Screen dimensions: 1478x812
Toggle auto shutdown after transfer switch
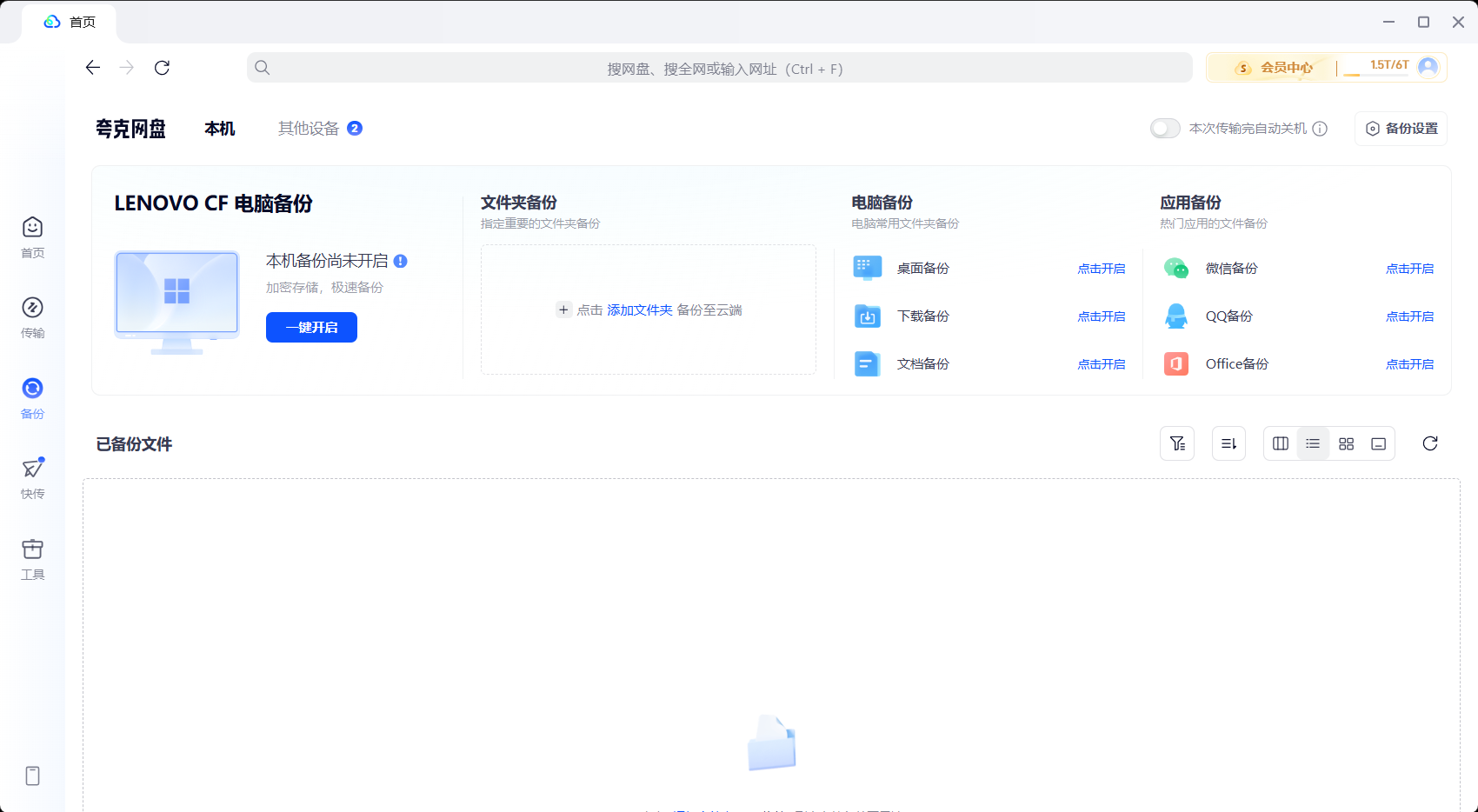click(x=1165, y=129)
